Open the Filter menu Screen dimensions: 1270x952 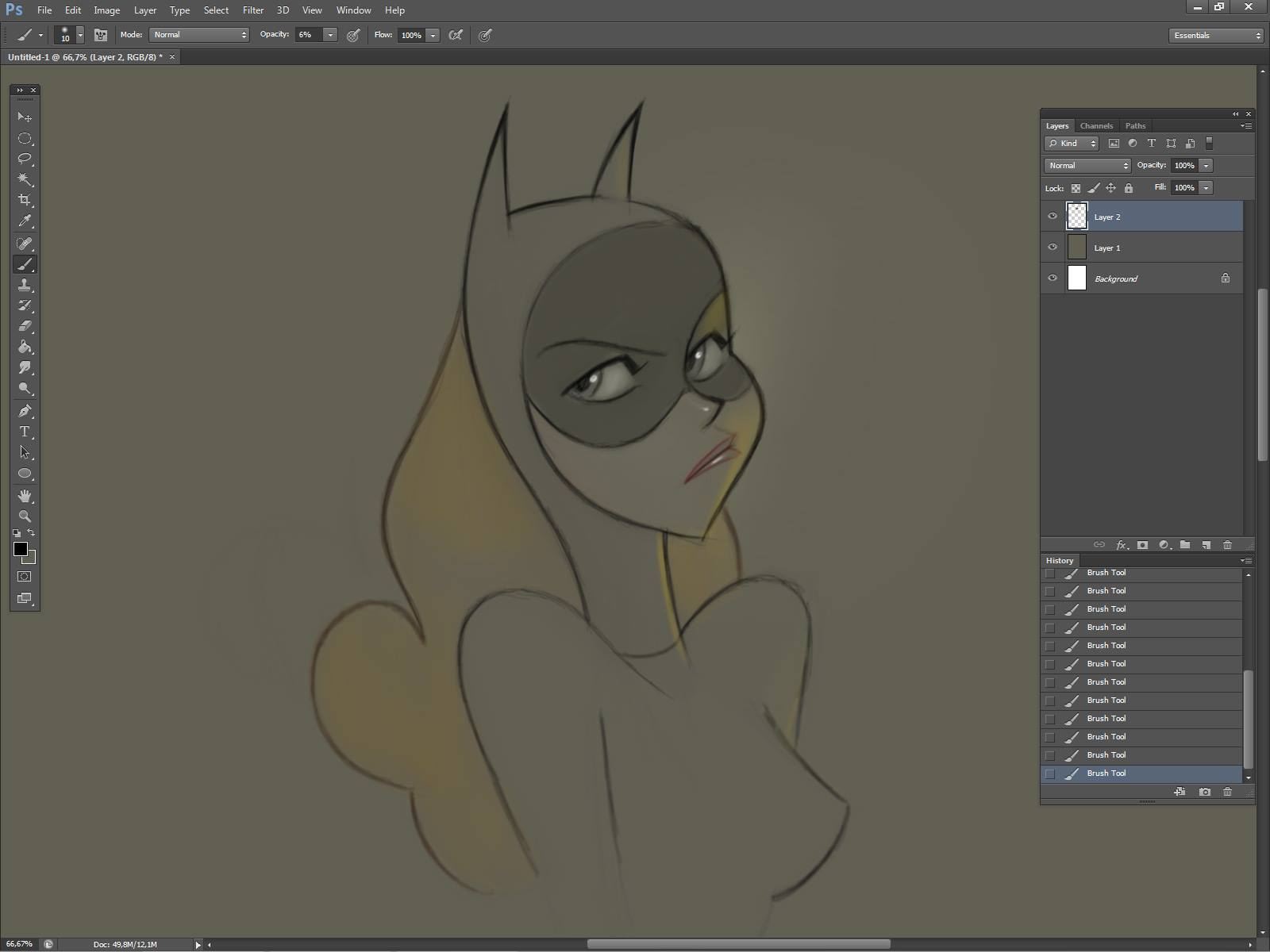pos(252,10)
